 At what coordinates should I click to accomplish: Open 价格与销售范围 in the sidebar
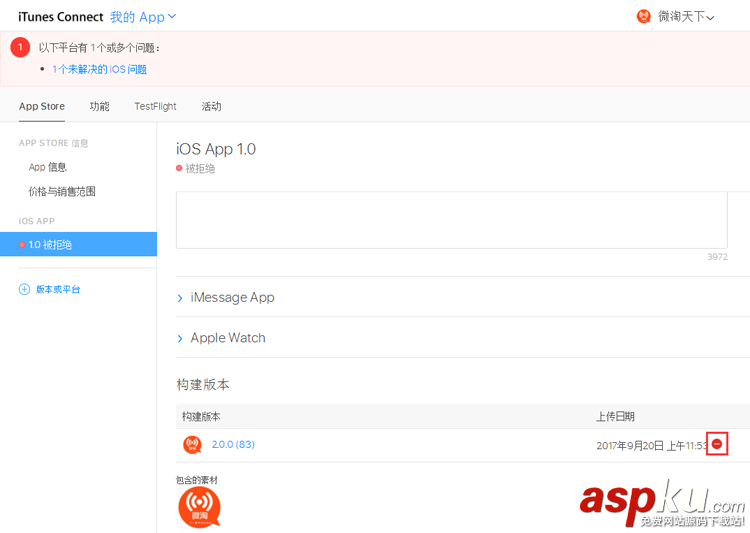62,191
